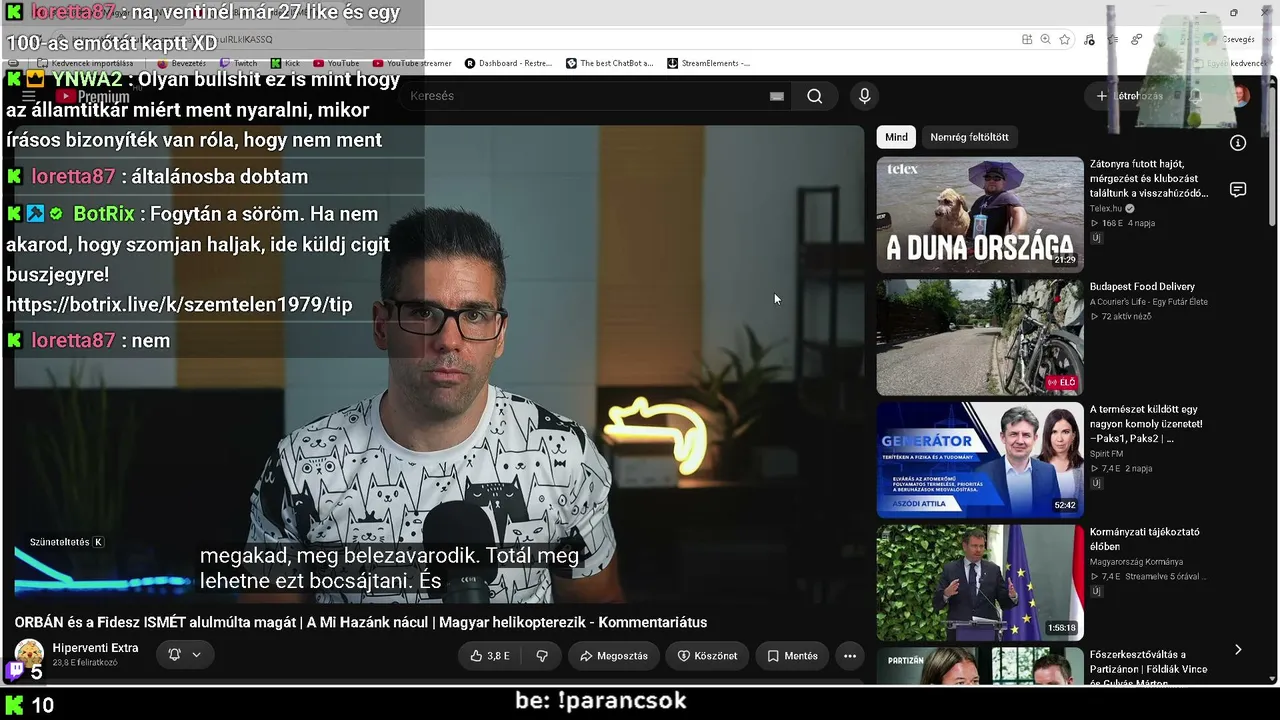Open the YouTube bookmark in bookmarks bar
This screenshot has height=720, width=1280.
click(336, 63)
